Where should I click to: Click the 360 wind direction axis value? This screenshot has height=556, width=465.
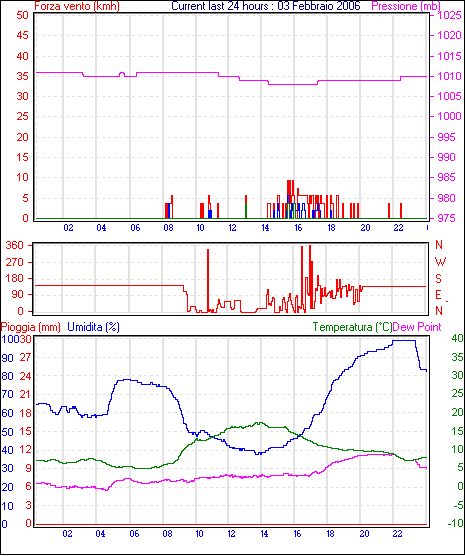point(15,245)
